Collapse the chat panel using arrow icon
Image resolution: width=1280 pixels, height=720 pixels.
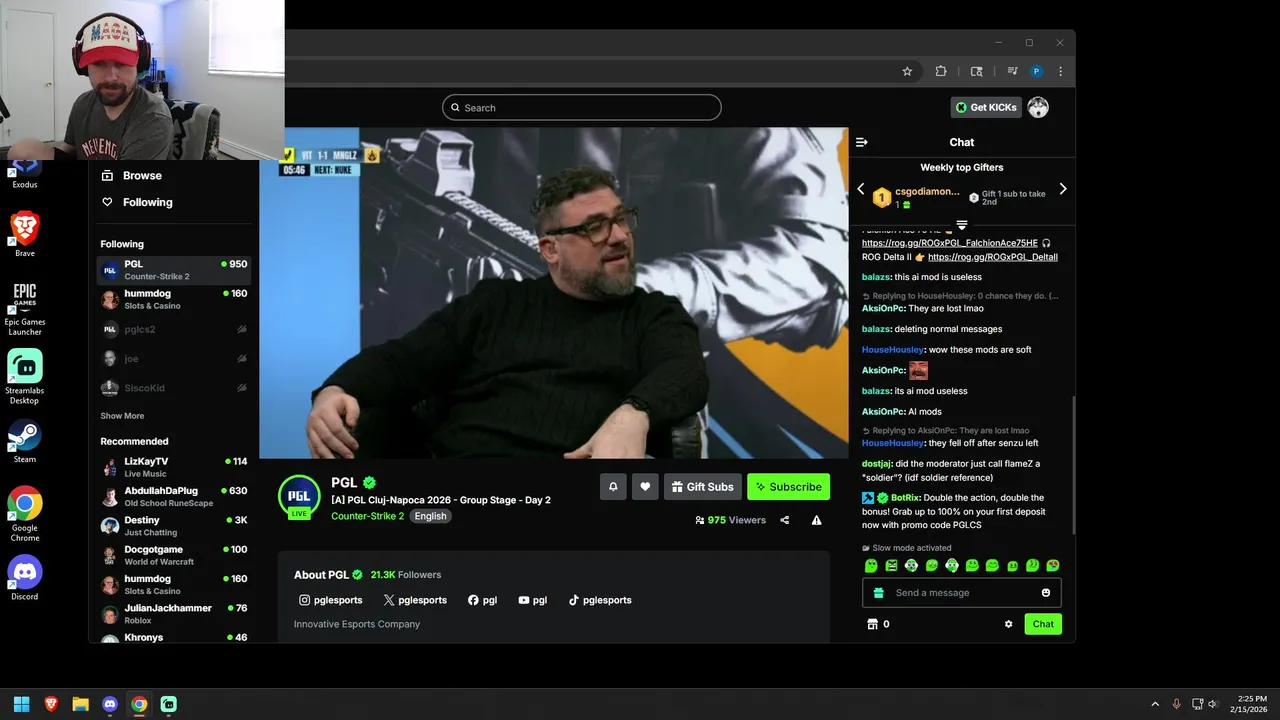pyautogui.click(x=862, y=142)
